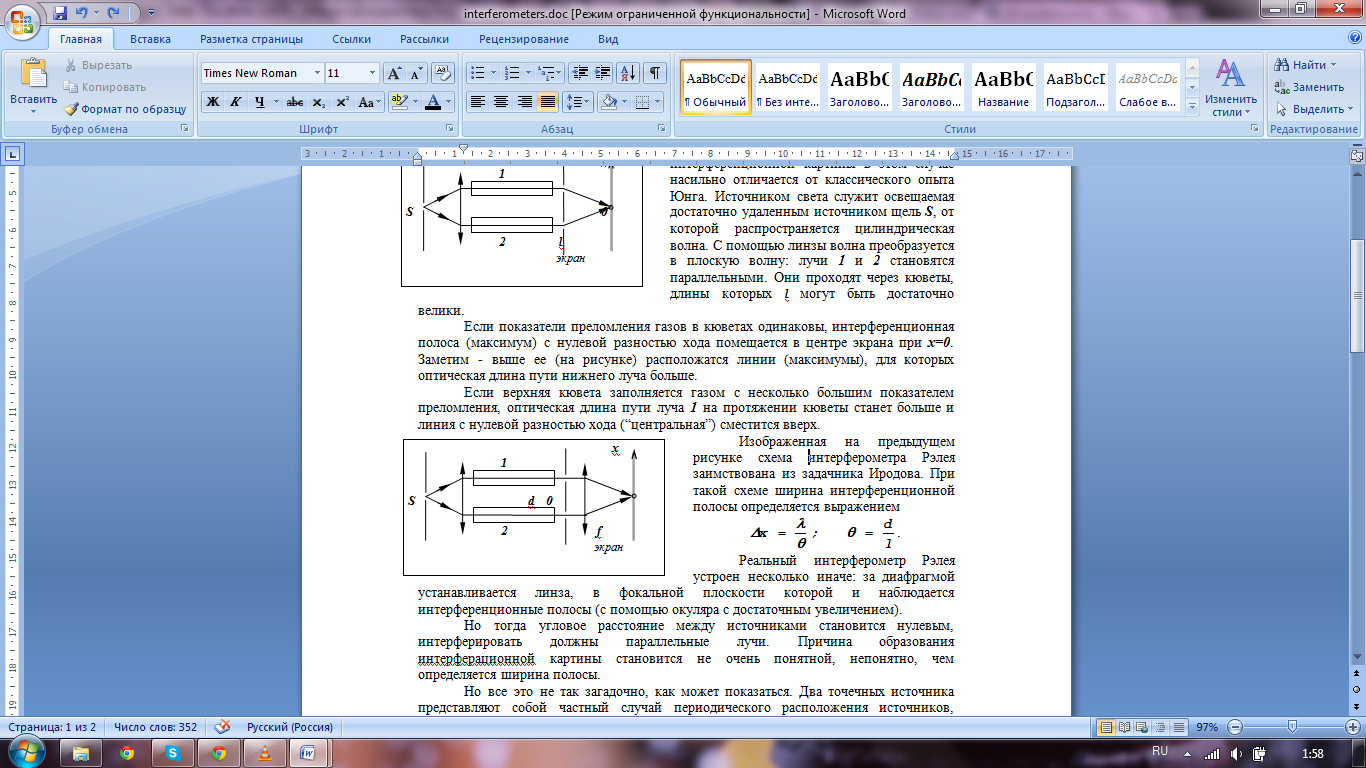Open VLC from the taskbar

point(264,751)
